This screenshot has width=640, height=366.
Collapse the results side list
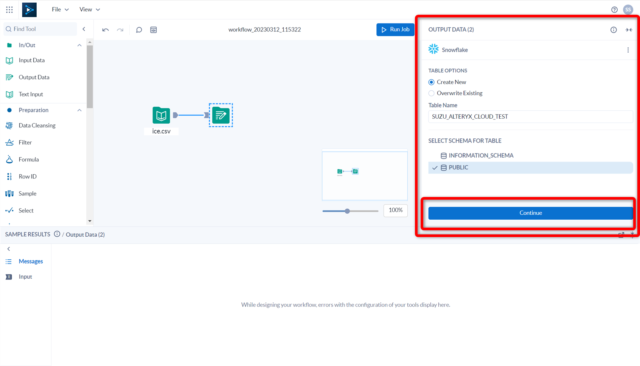pos(9,249)
